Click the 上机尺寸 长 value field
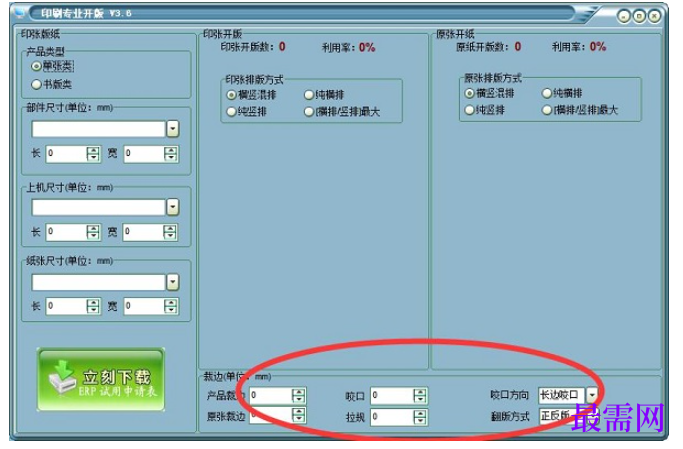Viewport: 683px width, 449px height. [66, 232]
